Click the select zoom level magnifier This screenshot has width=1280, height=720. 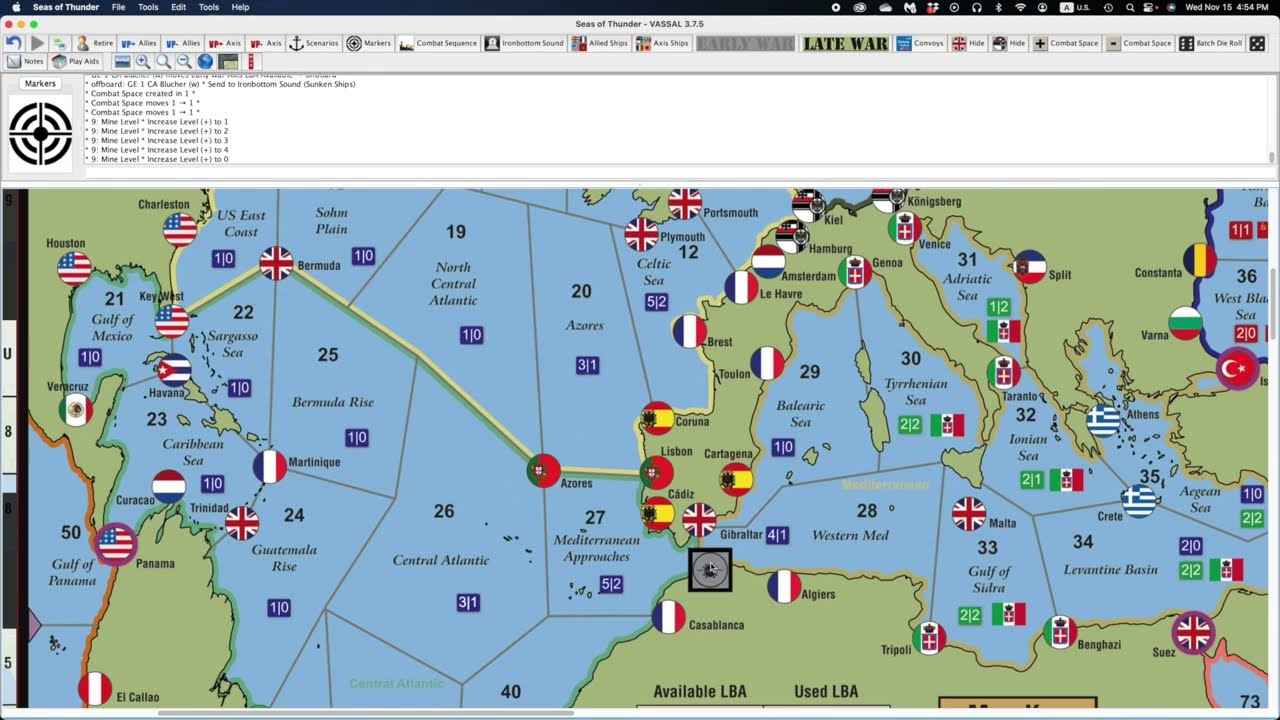[x=164, y=61]
